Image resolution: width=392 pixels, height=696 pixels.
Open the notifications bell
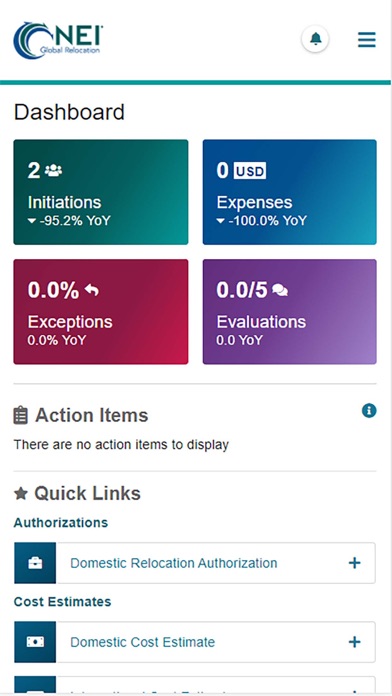click(315, 39)
